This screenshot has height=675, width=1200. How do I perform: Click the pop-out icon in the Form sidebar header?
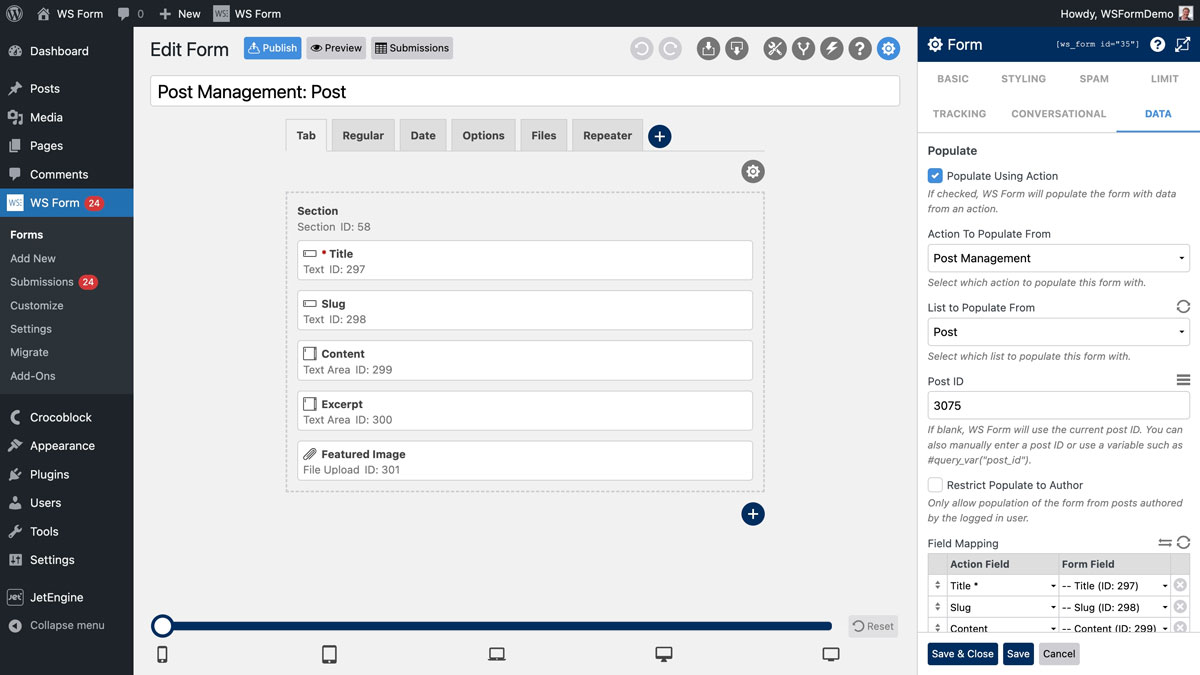click(x=1183, y=44)
